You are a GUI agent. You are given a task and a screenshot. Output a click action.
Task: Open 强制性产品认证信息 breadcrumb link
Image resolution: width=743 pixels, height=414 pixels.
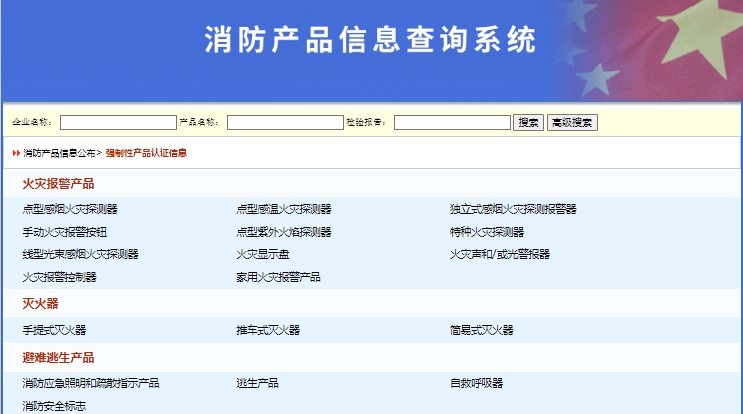pos(146,153)
